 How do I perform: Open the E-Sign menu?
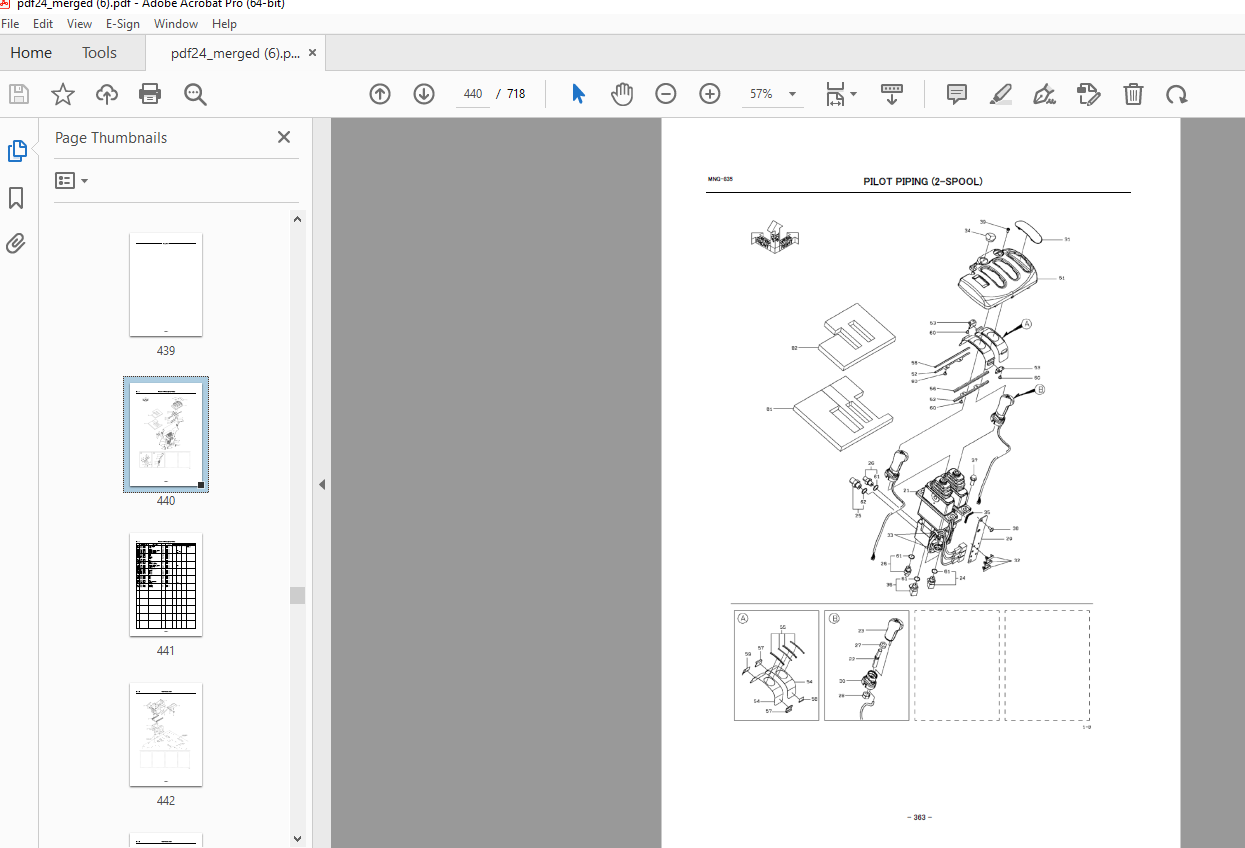pyautogui.click(x=123, y=24)
